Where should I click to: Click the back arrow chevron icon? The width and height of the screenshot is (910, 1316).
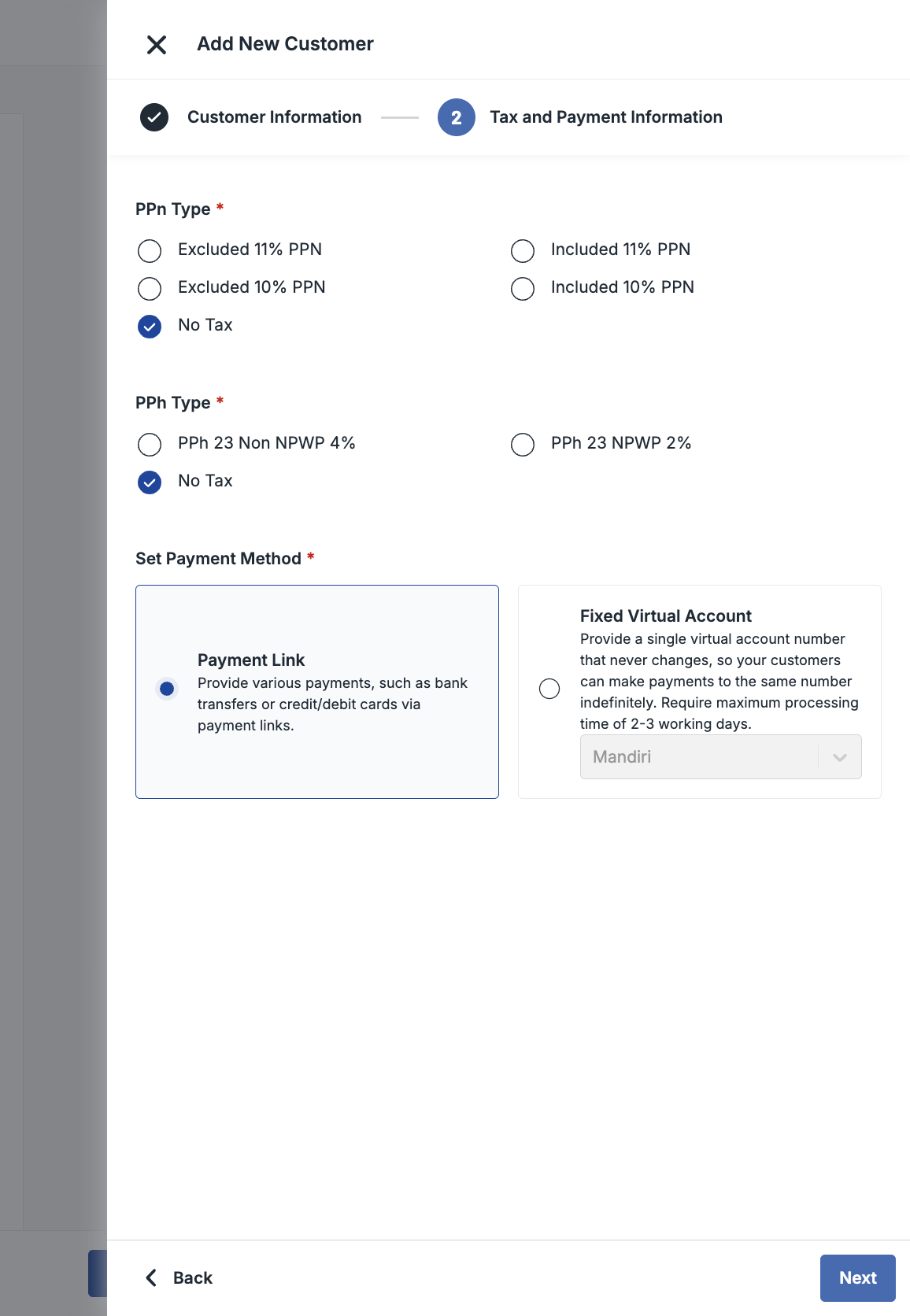151,1277
